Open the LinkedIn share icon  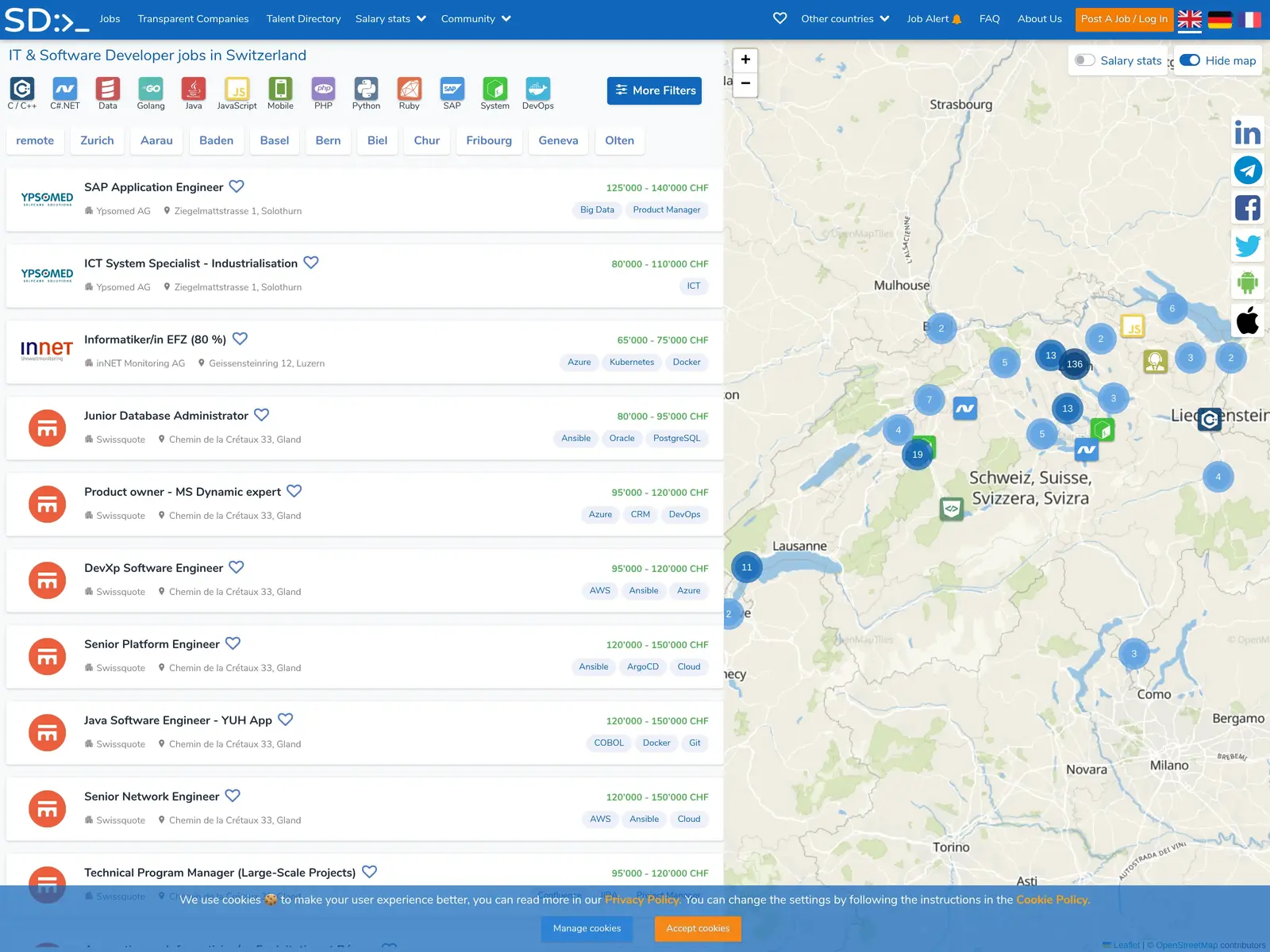click(x=1248, y=132)
